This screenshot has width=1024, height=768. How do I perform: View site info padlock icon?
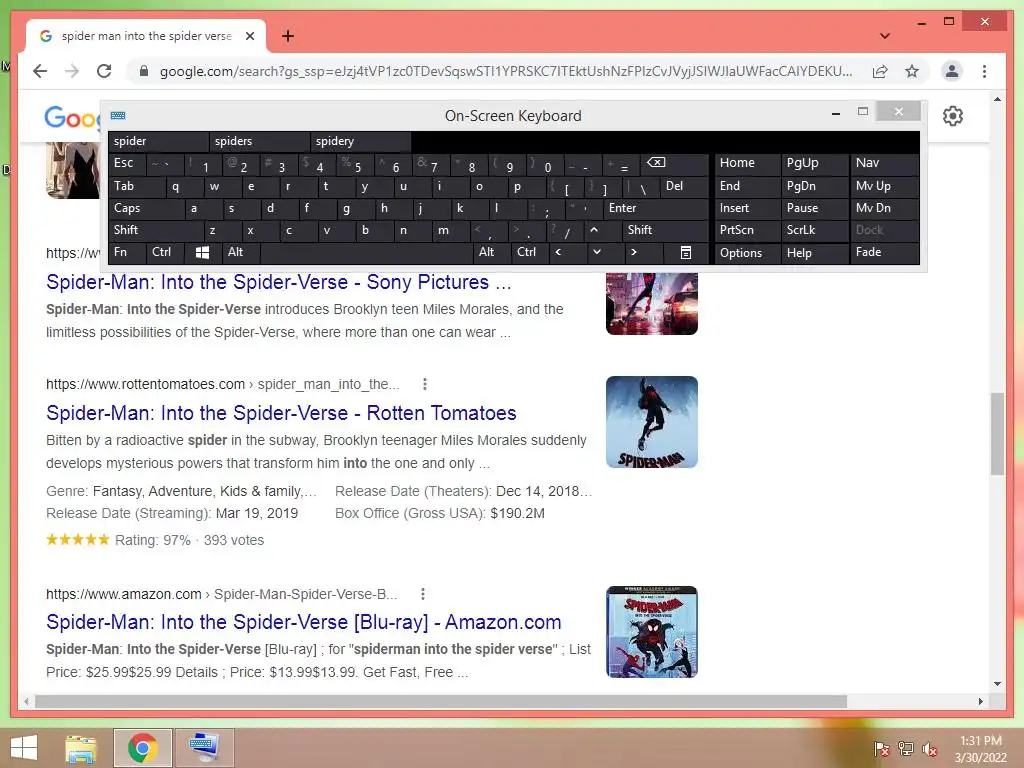tap(144, 71)
